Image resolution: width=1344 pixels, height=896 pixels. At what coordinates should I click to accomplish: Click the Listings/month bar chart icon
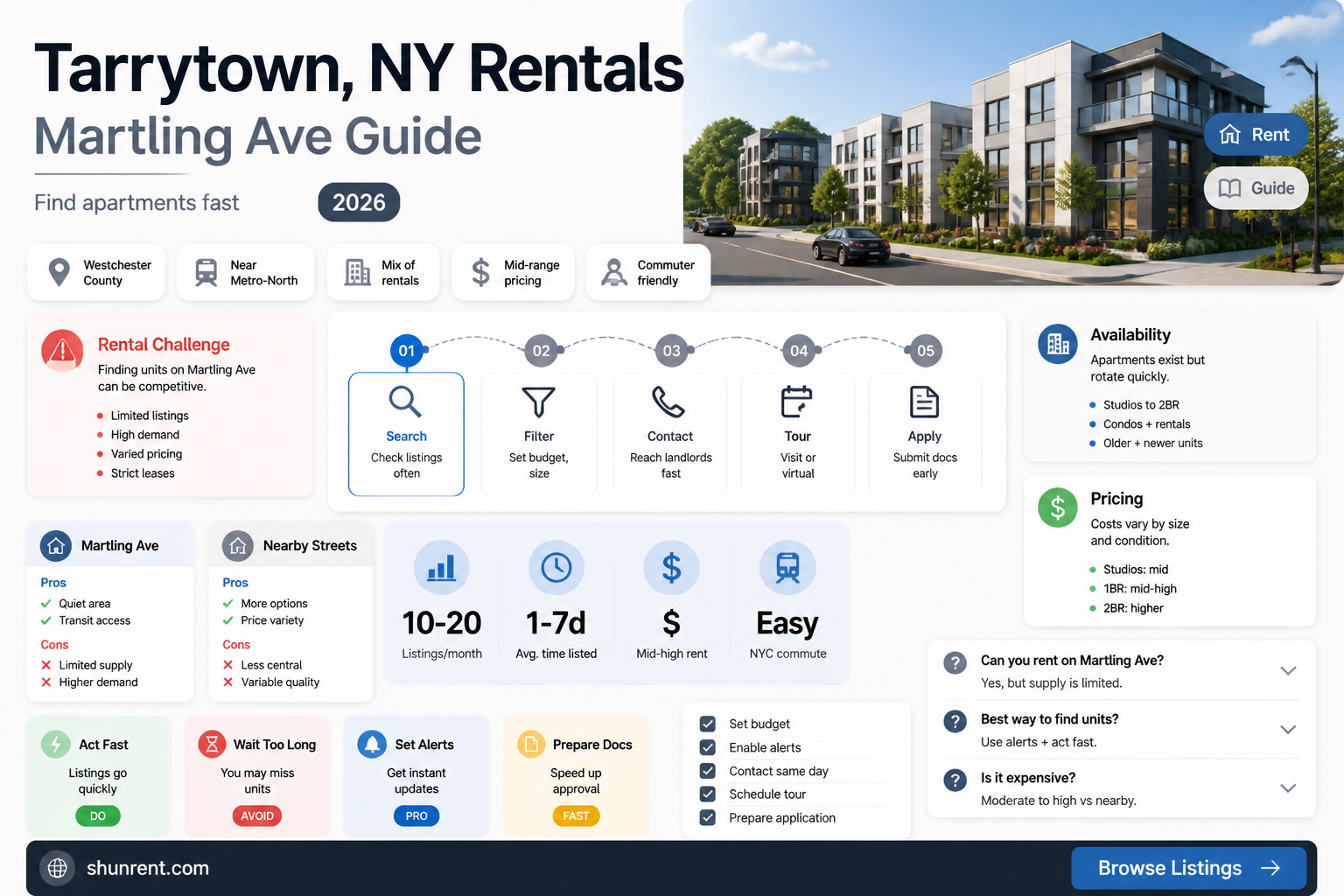pyautogui.click(x=442, y=568)
